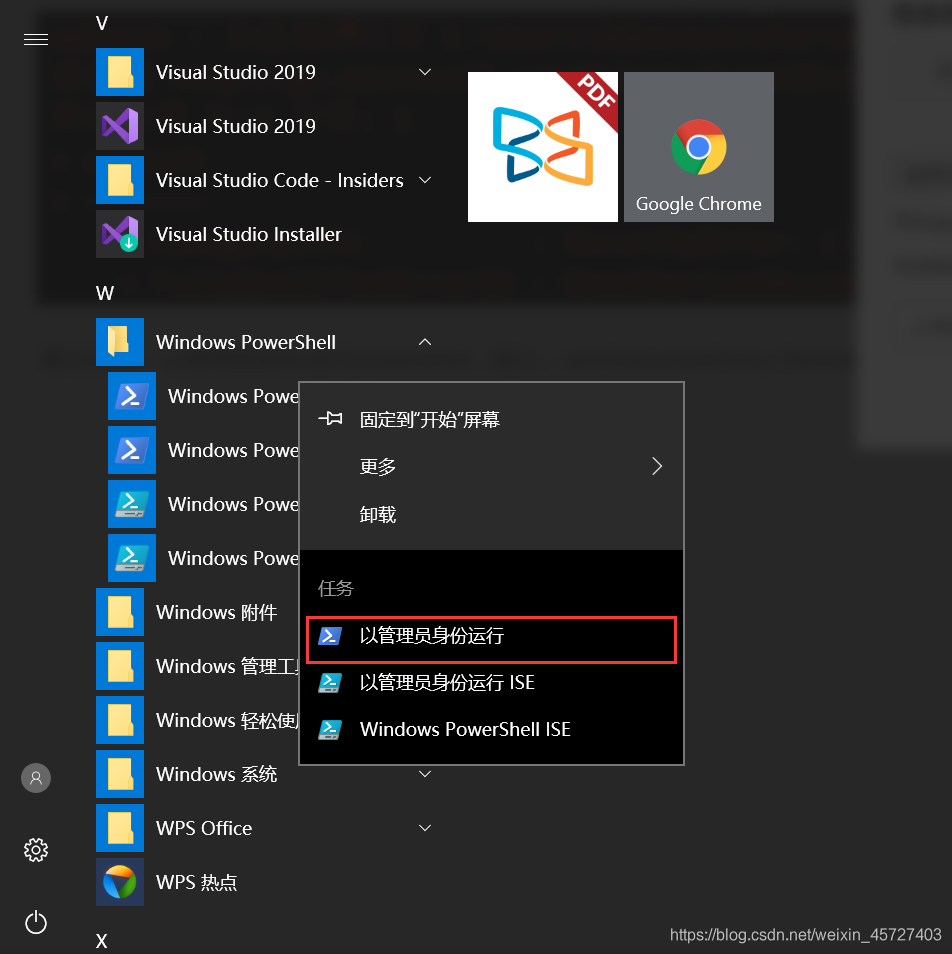Collapse the Windows PowerShell group chevron
The height and width of the screenshot is (954, 952).
425,341
